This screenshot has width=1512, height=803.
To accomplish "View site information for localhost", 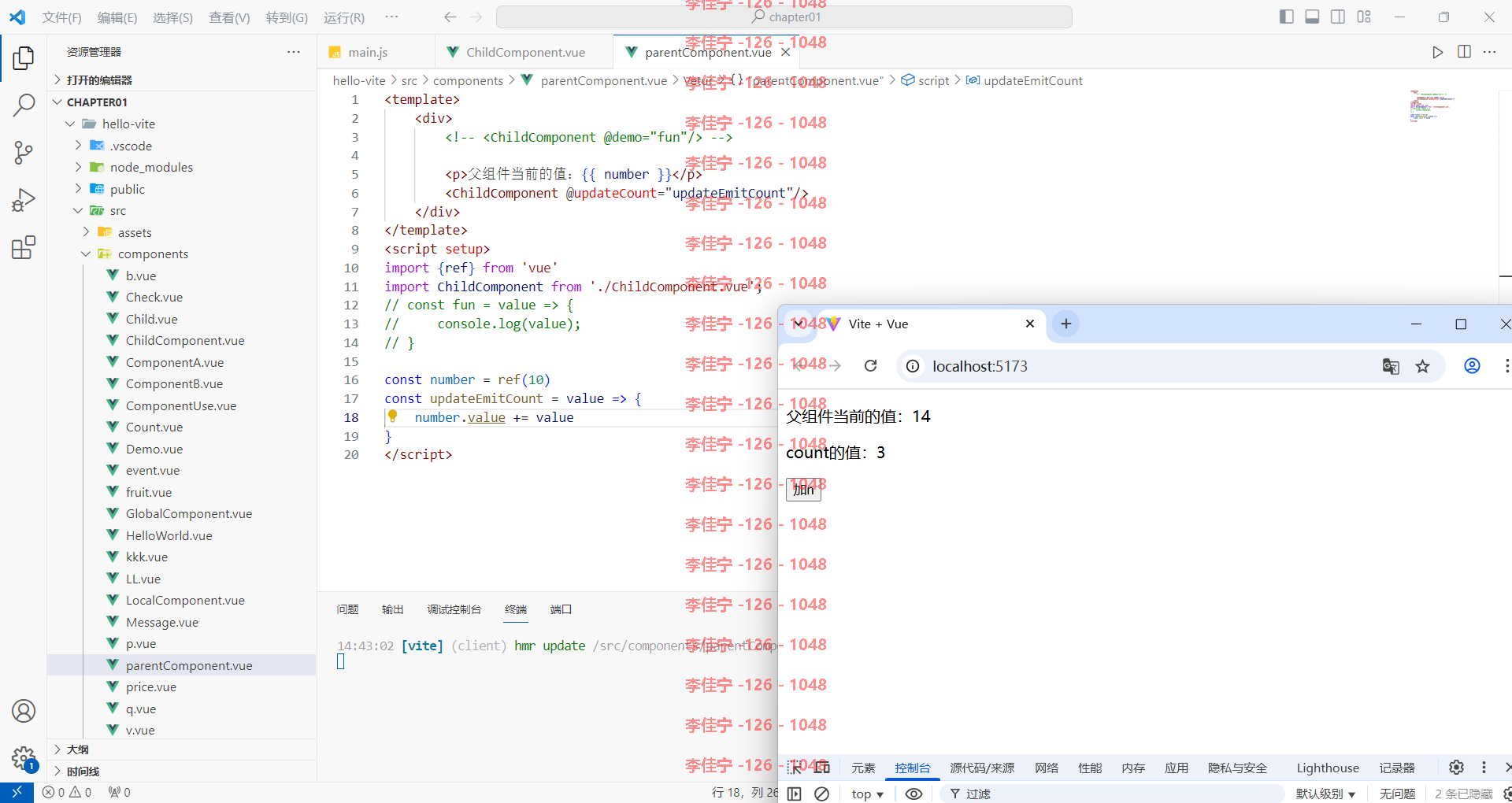I will 913,366.
